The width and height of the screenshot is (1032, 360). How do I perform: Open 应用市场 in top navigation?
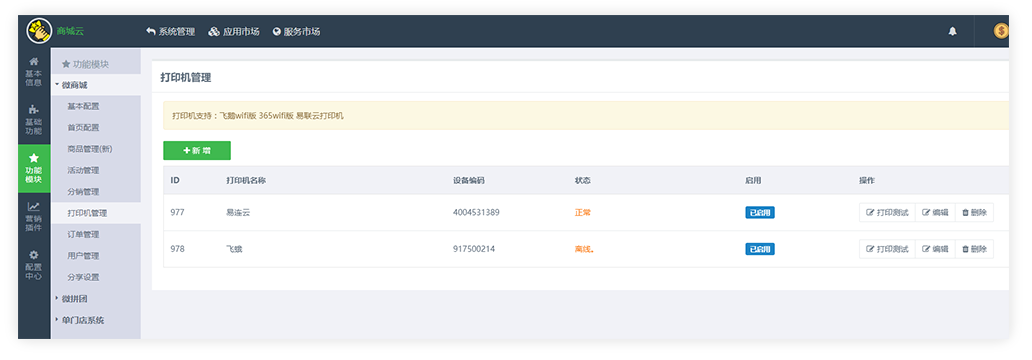[x=234, y=32]
